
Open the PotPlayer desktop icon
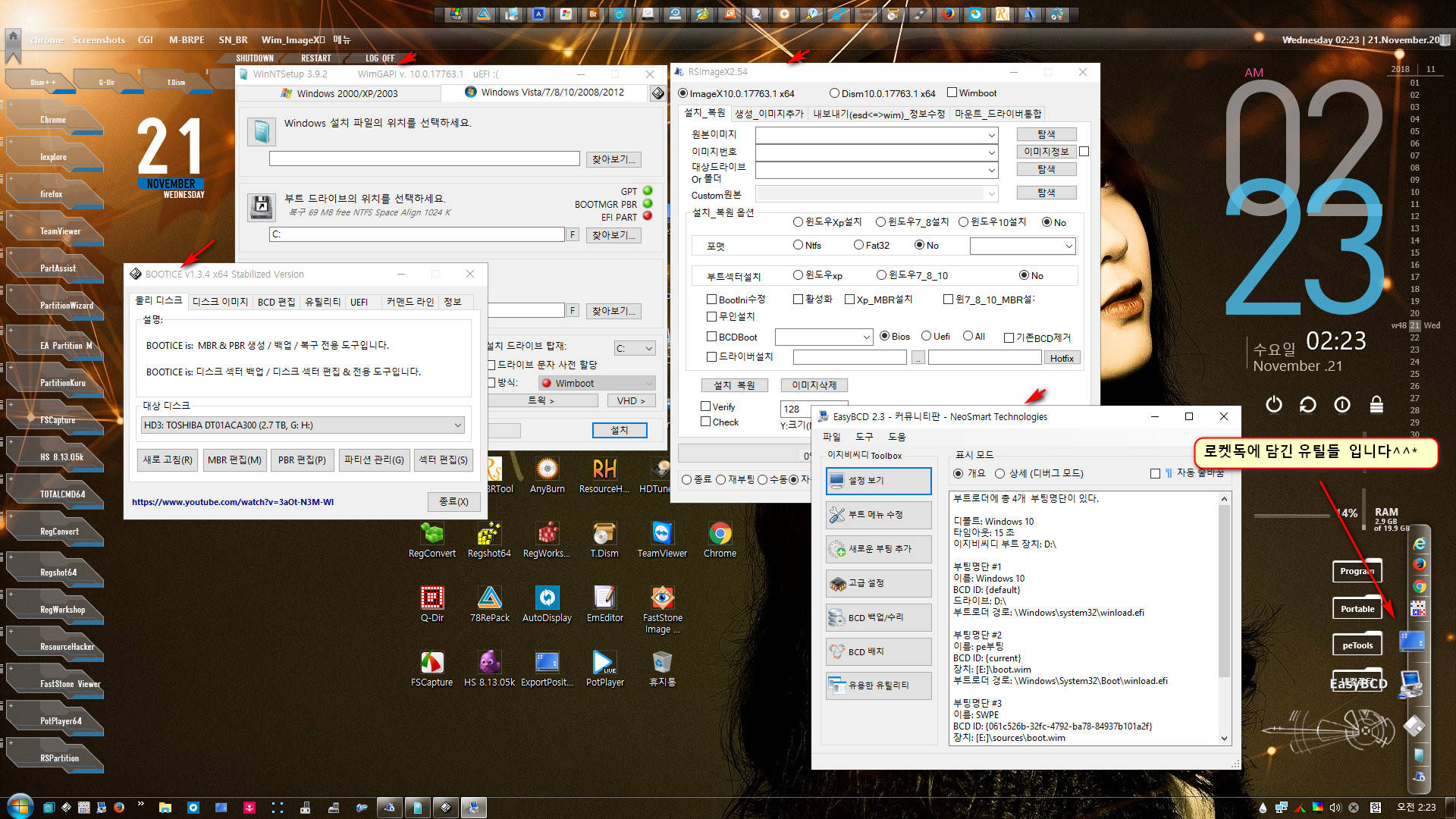[604, 669]
